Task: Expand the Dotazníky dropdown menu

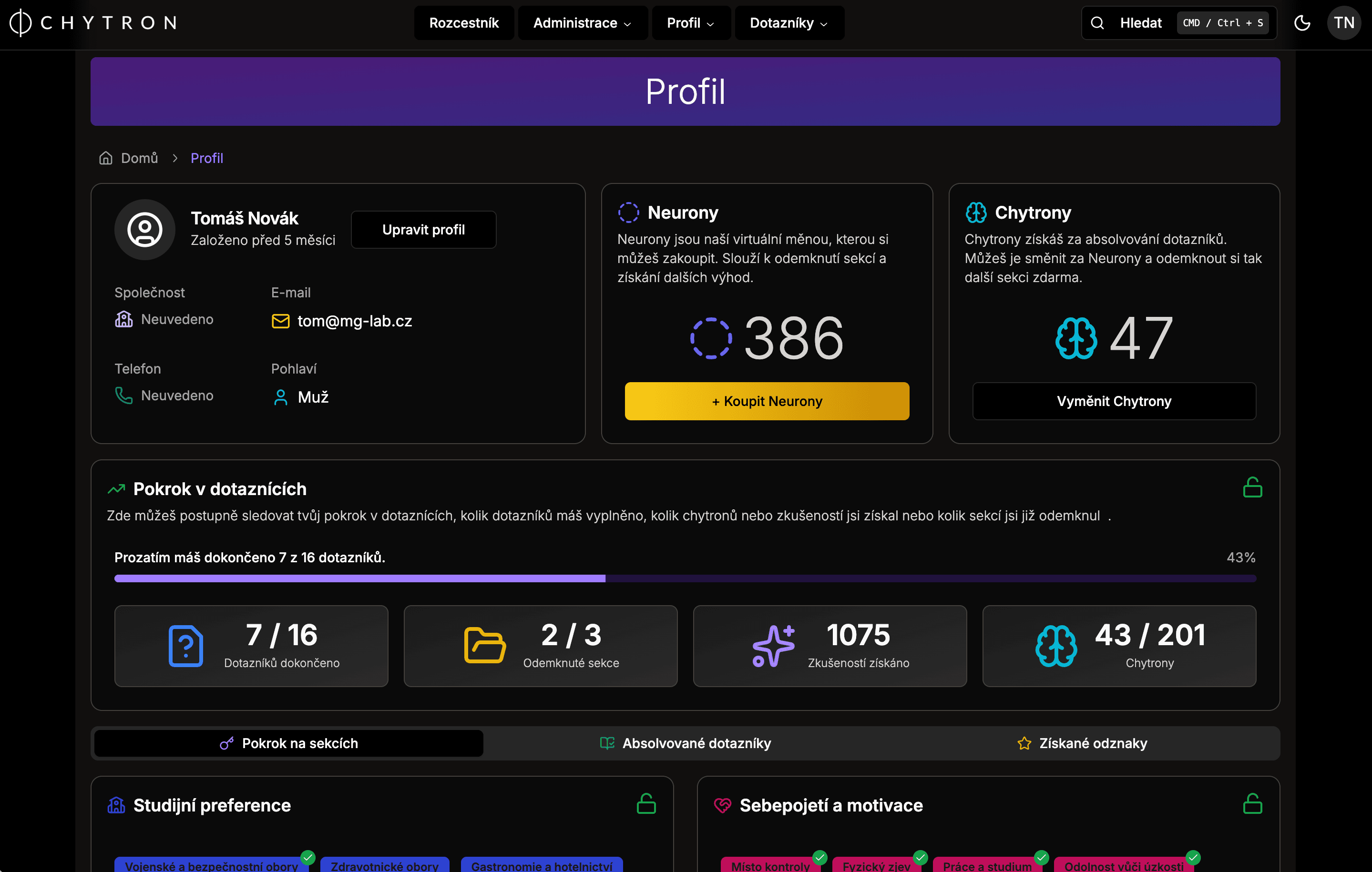Action: point(789,23)
